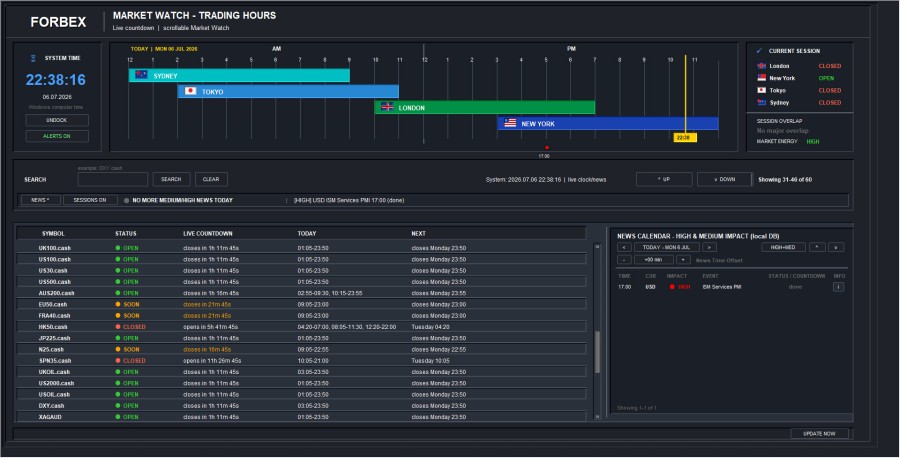Viewport: 900px width, 458px height.
Task: Go to next day in news calendar
Action: pos(709,247)
